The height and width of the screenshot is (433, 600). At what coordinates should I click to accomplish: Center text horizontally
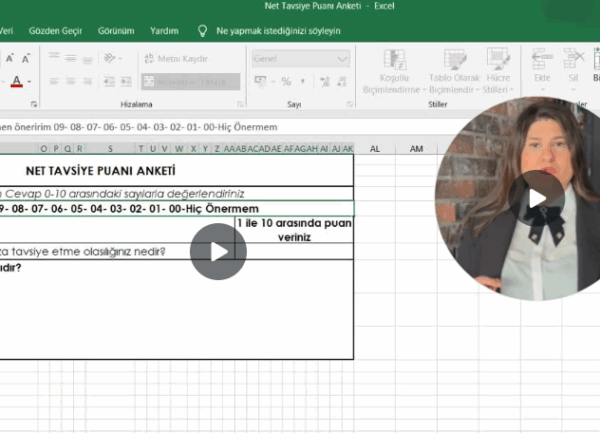click(70, 81)
